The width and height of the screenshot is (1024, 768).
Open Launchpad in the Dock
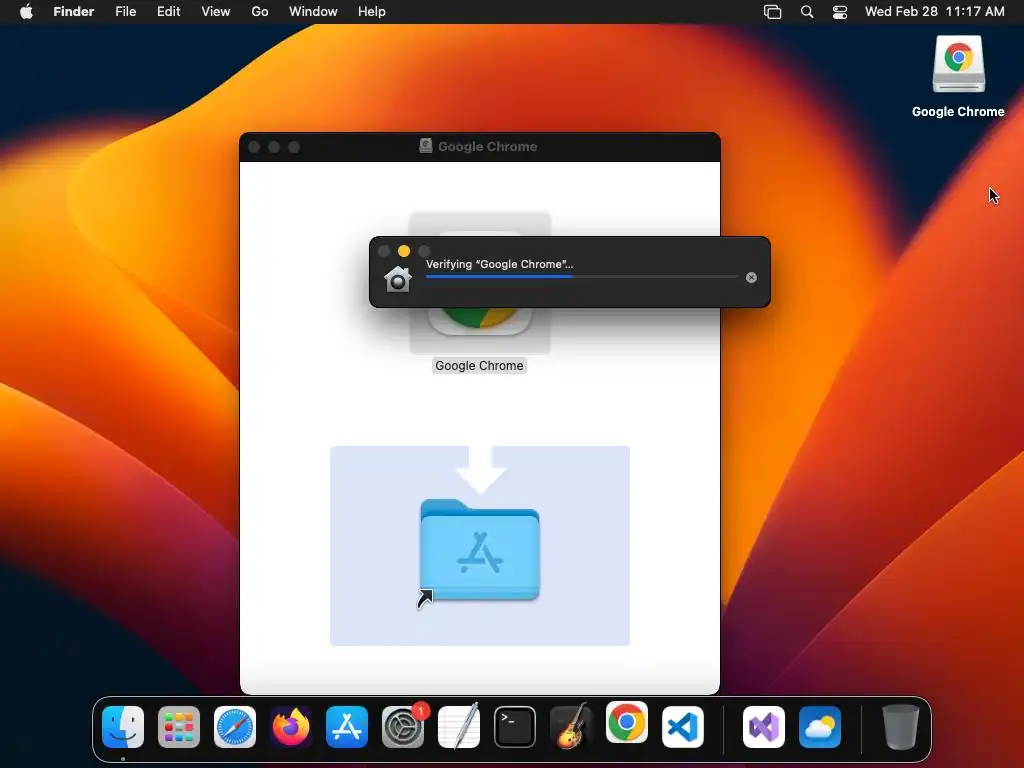click(x=179, y=727)
